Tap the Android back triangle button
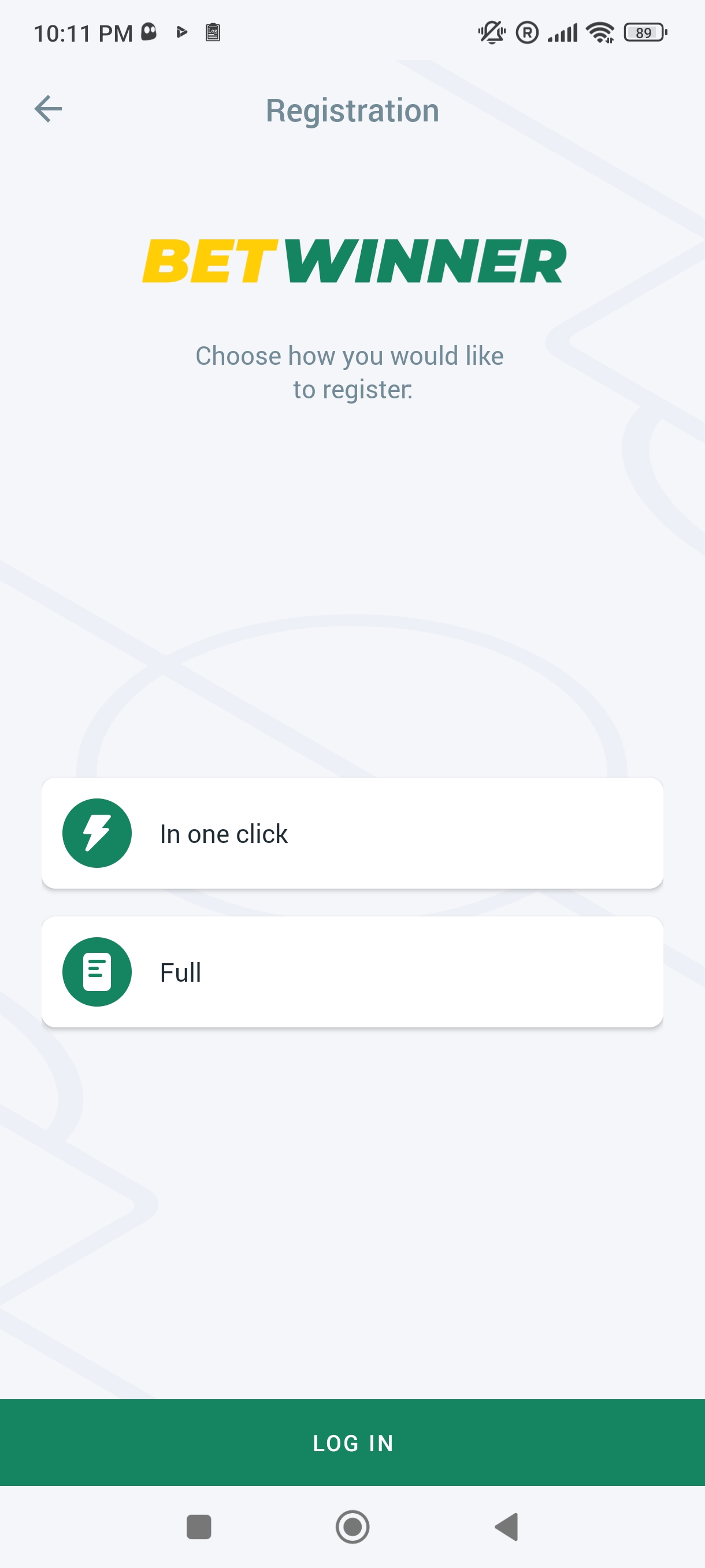This screenshot has width=705, height=1568. (507, 1526)
